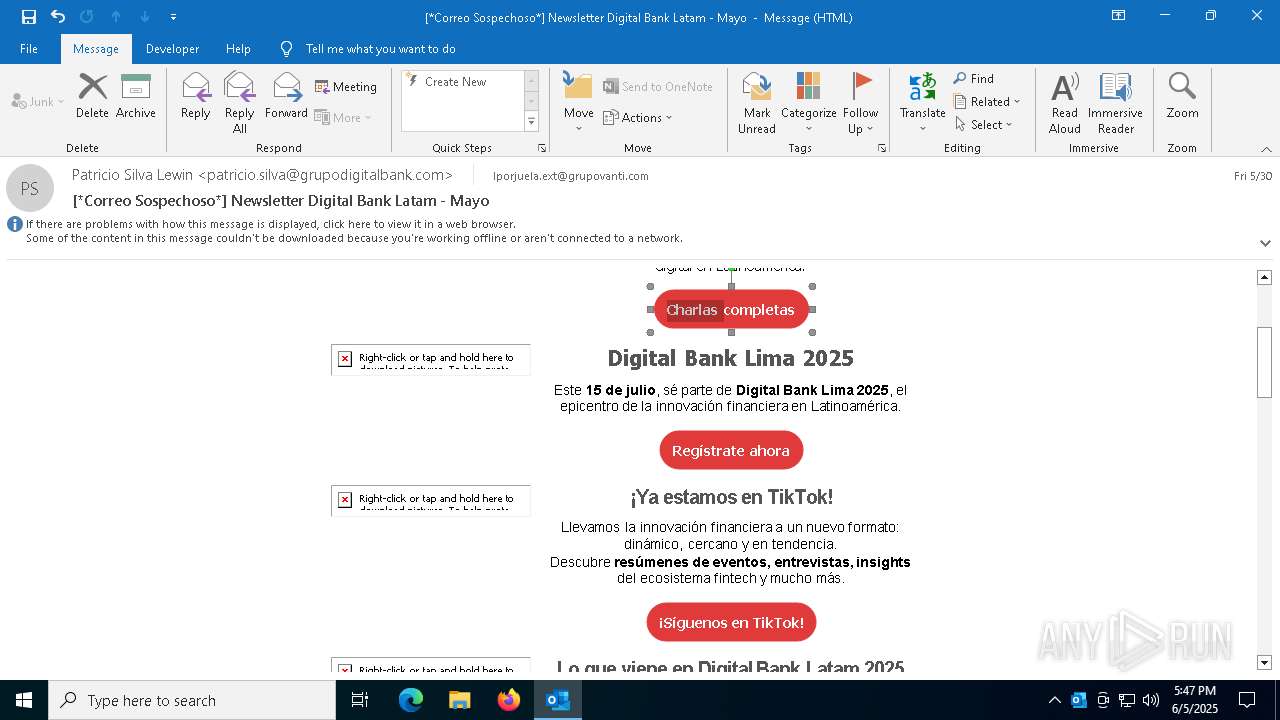Screen dimensions: 1280x720
Task: Click blocked picture beside Digital Bank Lima
Action: [x=431, y=360]
